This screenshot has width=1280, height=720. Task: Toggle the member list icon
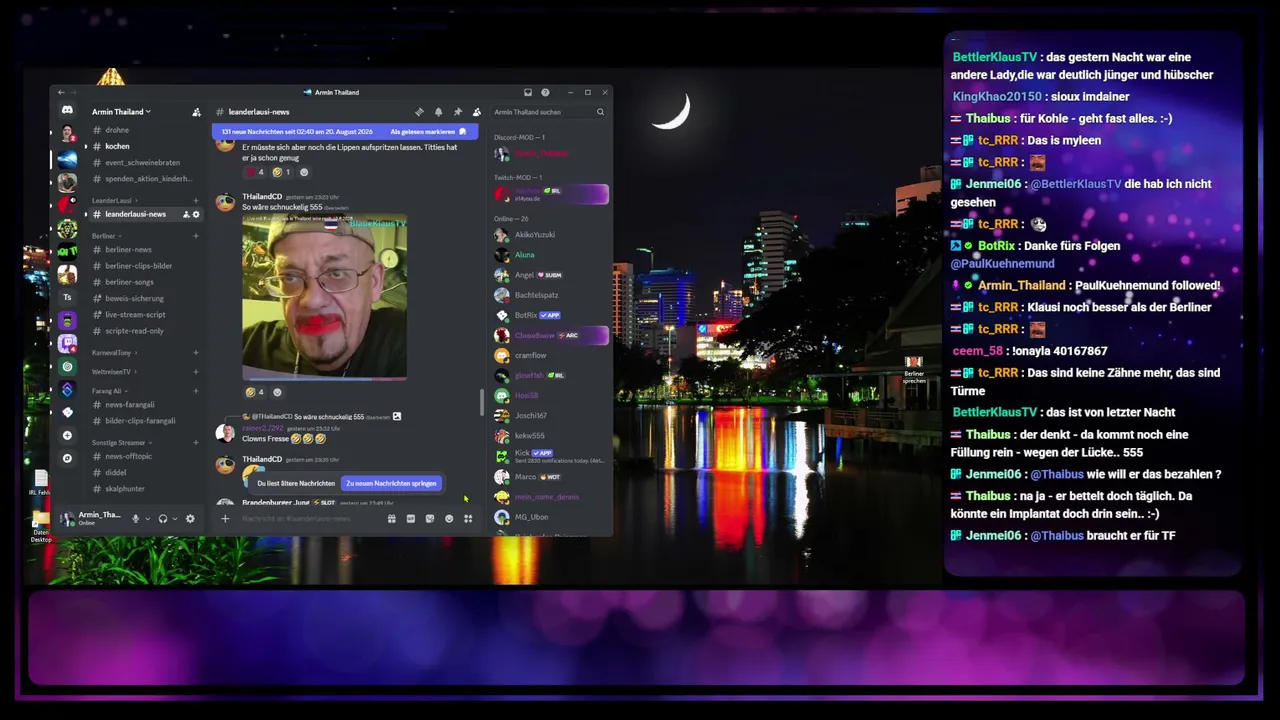point(477,112)
